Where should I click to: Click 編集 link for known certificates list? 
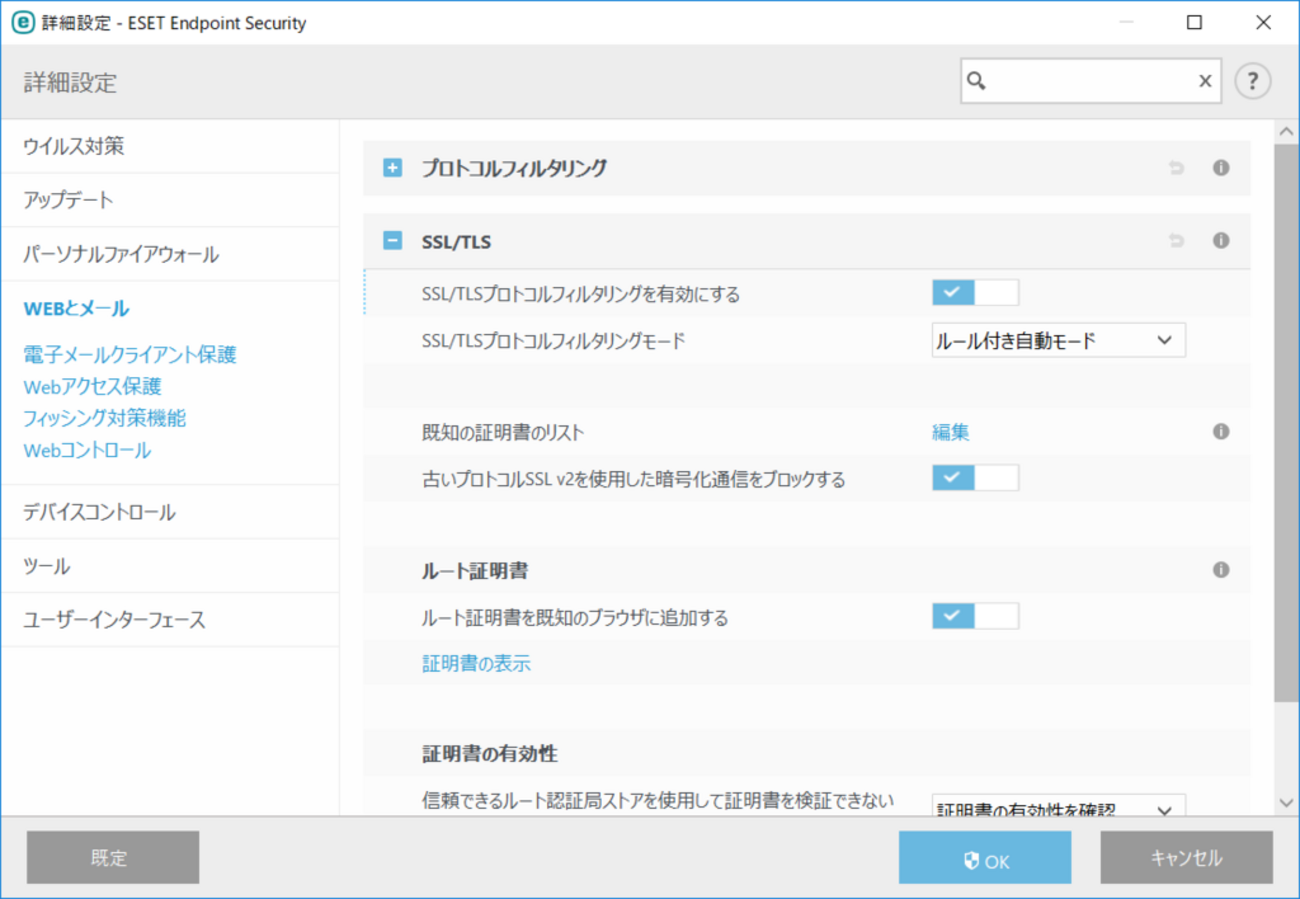pos(951,432)
